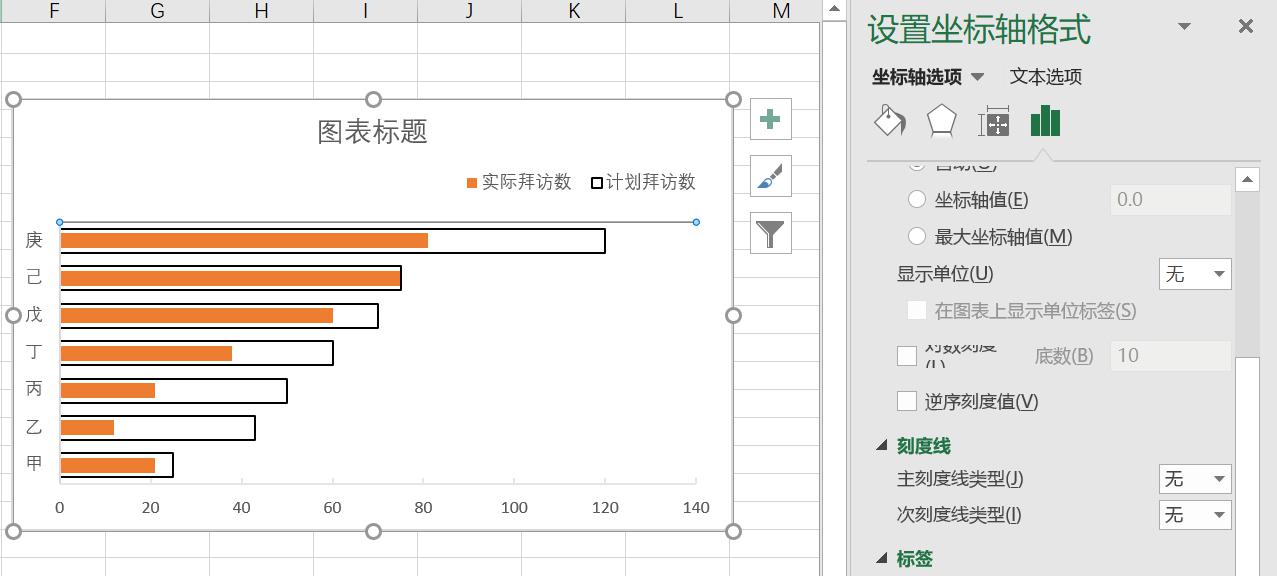1277x576 pixels.
Task: Open the 主刻度线类型(J) dropdown
Action: click(x=1195, y=479)
